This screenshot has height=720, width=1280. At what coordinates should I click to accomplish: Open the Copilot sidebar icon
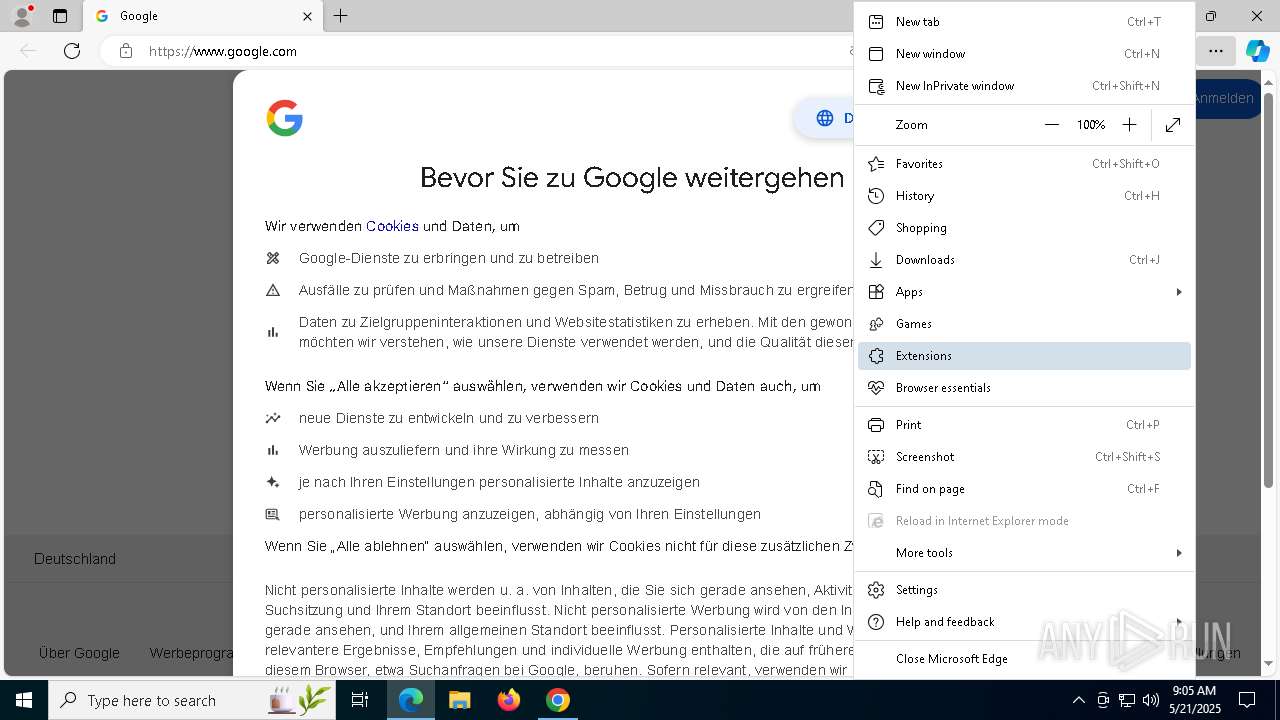[x=1257, y=51]
